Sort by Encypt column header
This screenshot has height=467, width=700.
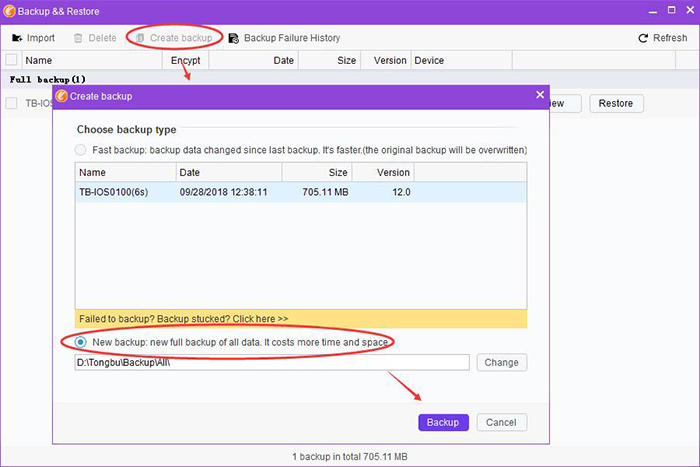click(x=186, y=60)
